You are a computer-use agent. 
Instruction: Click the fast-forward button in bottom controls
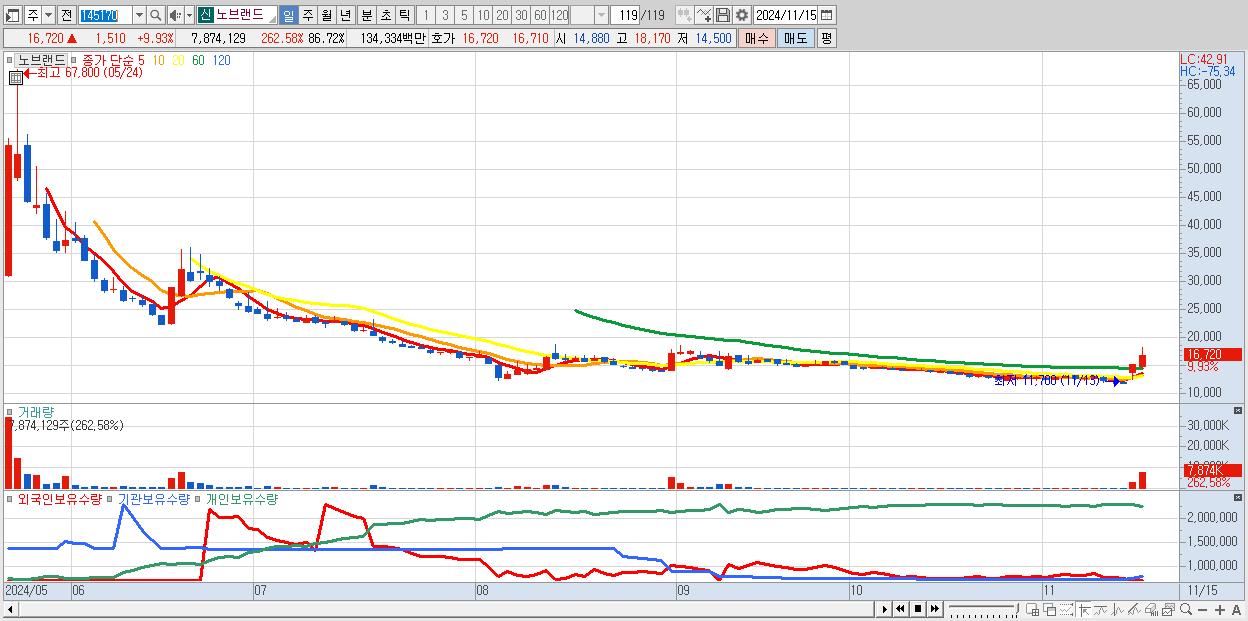click(x=935, y=609)
